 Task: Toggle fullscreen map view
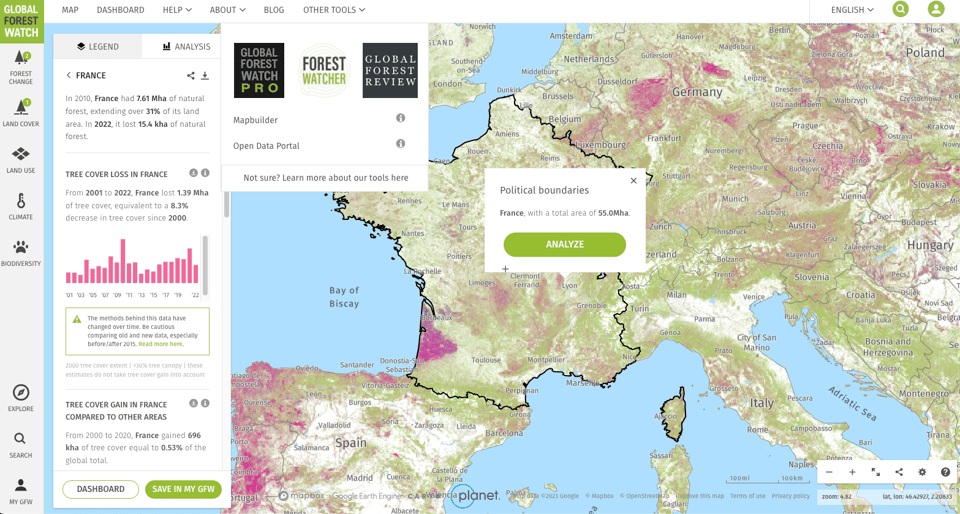tap(875, 472)
